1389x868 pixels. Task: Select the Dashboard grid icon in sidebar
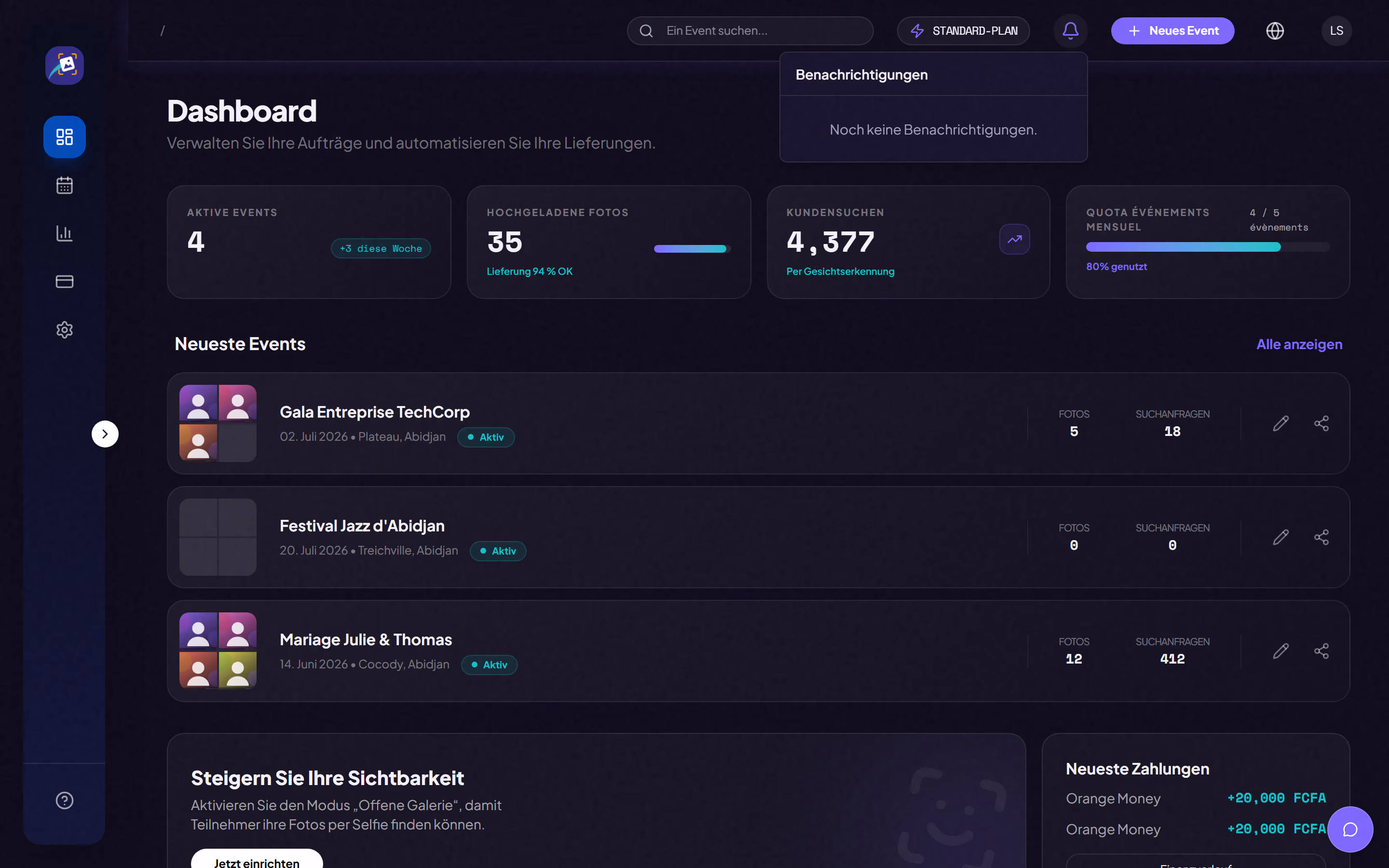(64, 136)
